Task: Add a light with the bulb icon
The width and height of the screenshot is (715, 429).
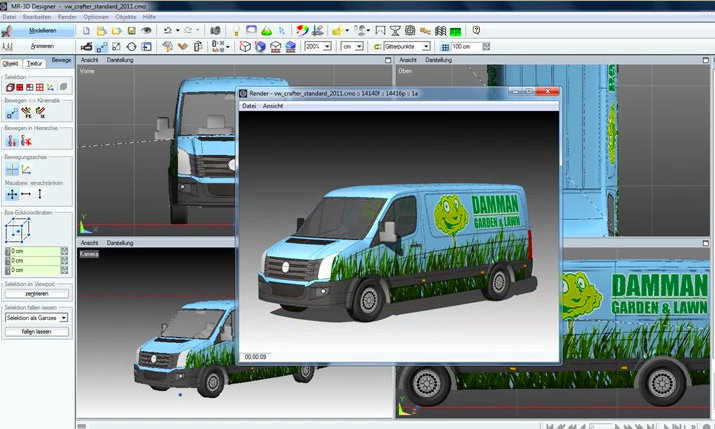Action: pyautogui.click(x=236, y=31)
